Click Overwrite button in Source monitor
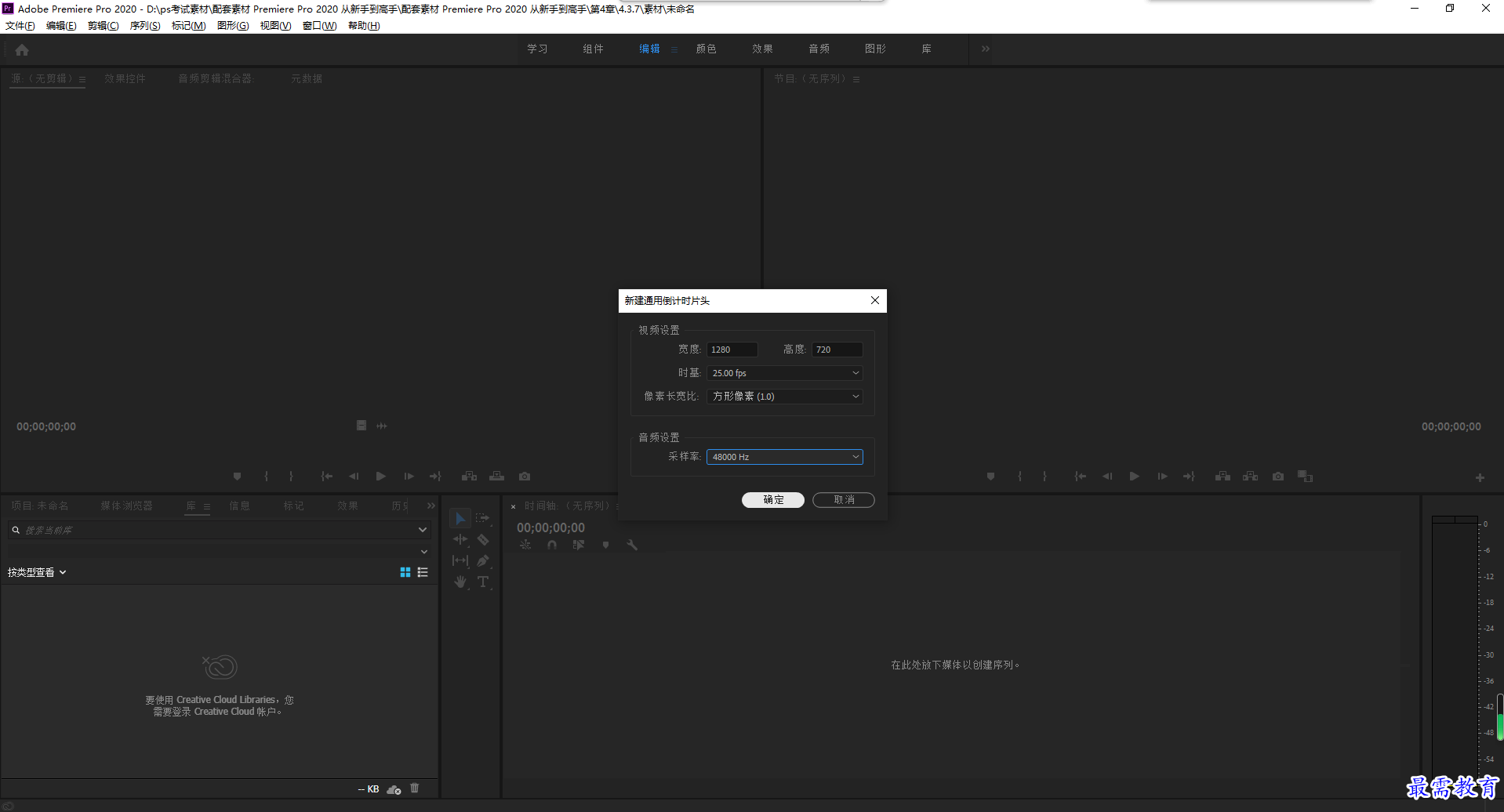Image resolution: width=1504 pixels, height=812 pixels. [x=497, y=476]
